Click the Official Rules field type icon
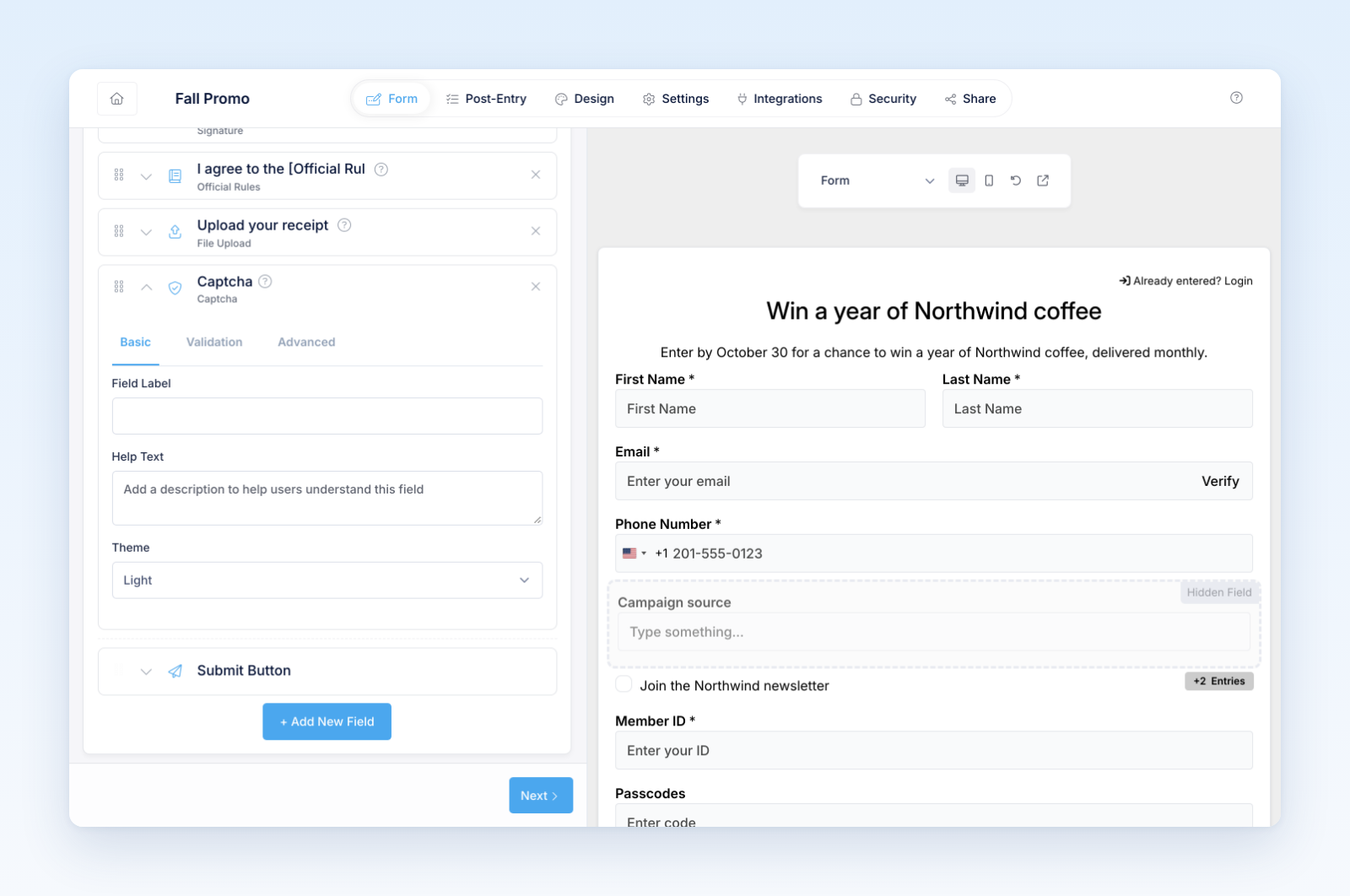Viewport: 1350px width, 896px height. 175,176
